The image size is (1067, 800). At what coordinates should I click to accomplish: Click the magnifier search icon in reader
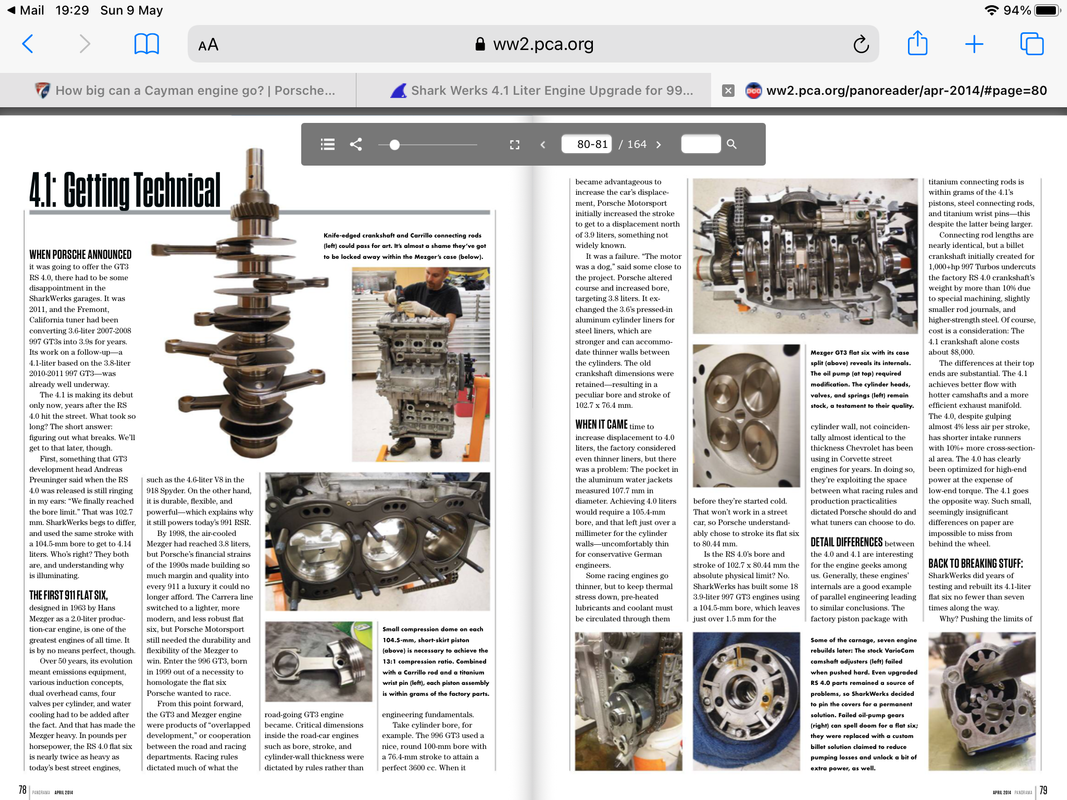click(x=732, y=144)
